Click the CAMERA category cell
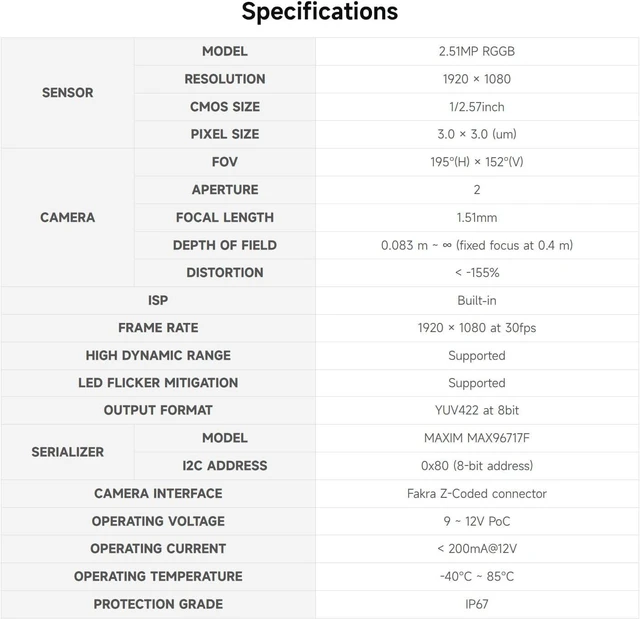The height and width of the screenshot is (619, 640). click(x=68, y=217)
